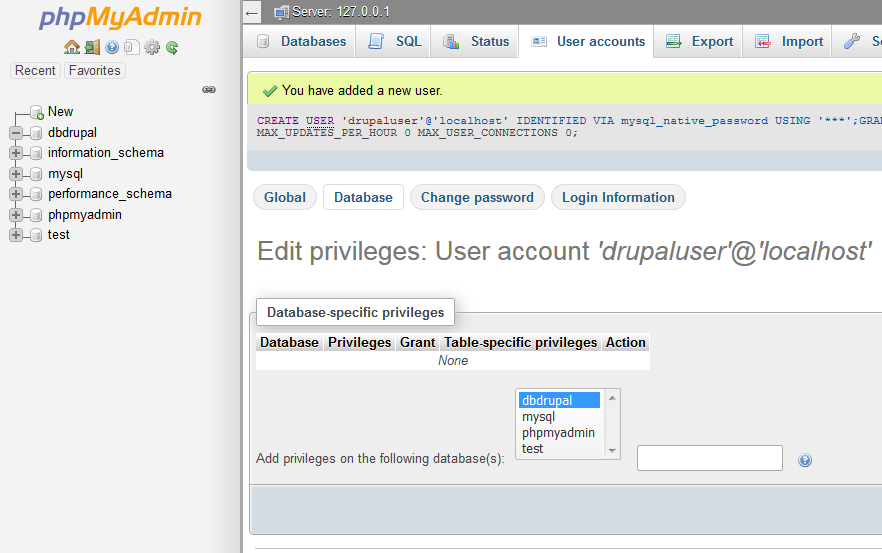Open the SQL tab

tap(393, 41)
